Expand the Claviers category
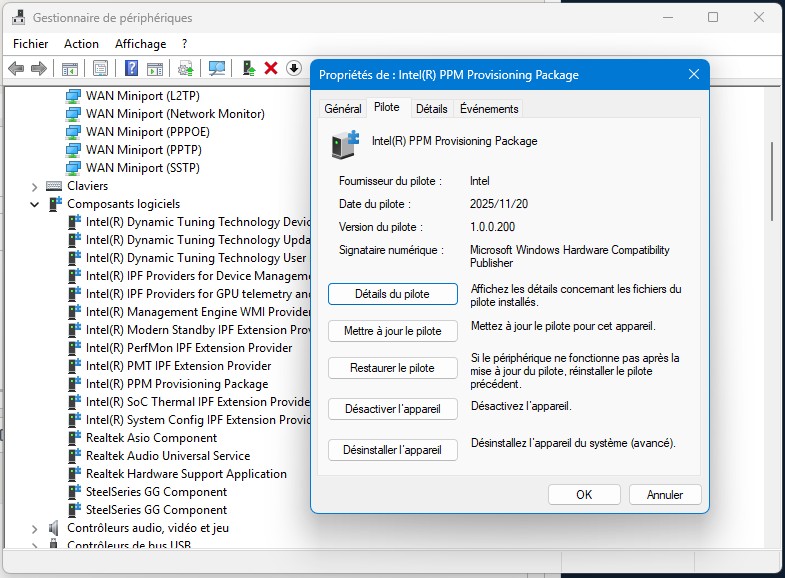 click(34, 186)
